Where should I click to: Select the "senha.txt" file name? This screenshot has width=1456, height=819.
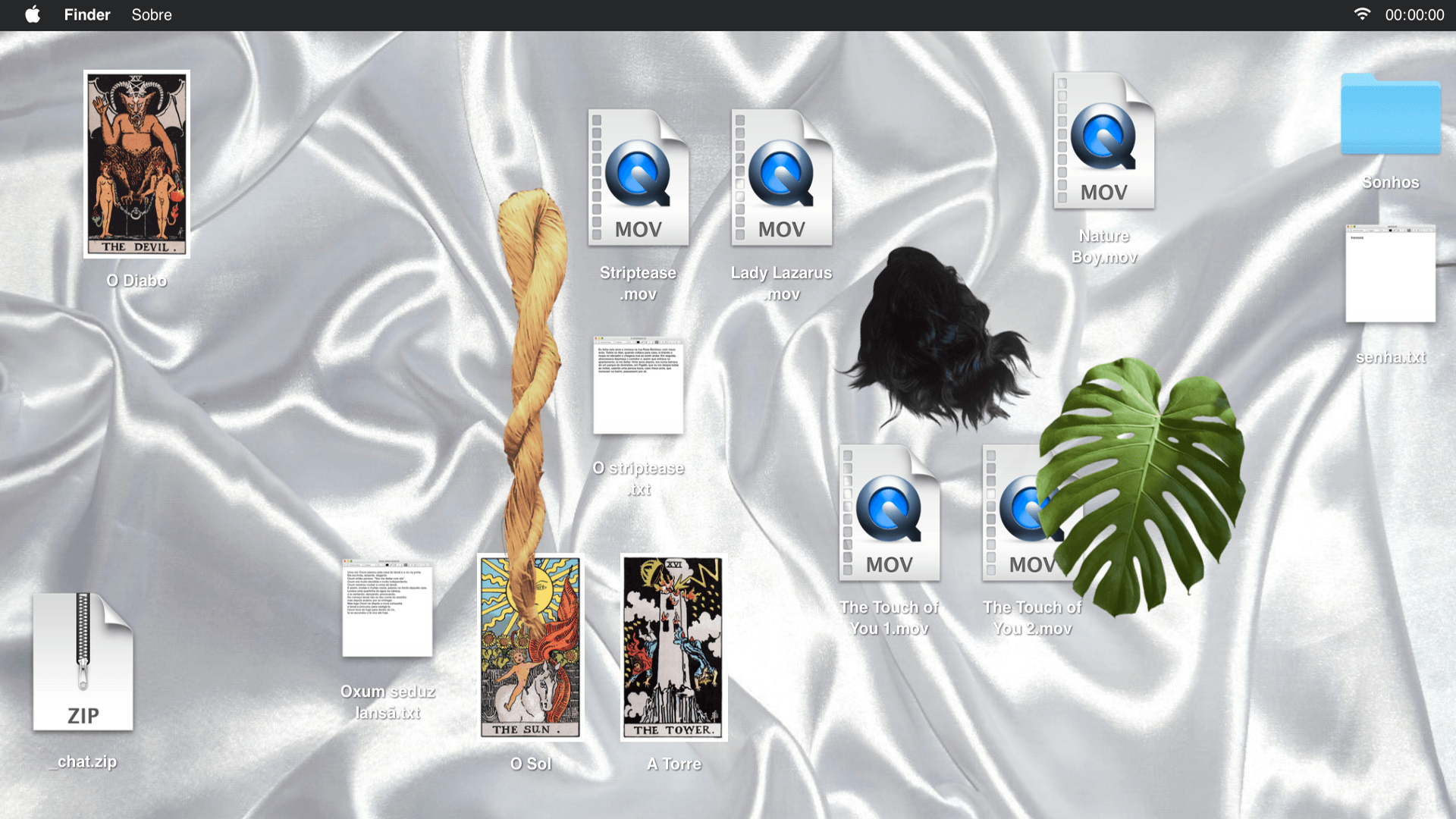pos(1391,357)
